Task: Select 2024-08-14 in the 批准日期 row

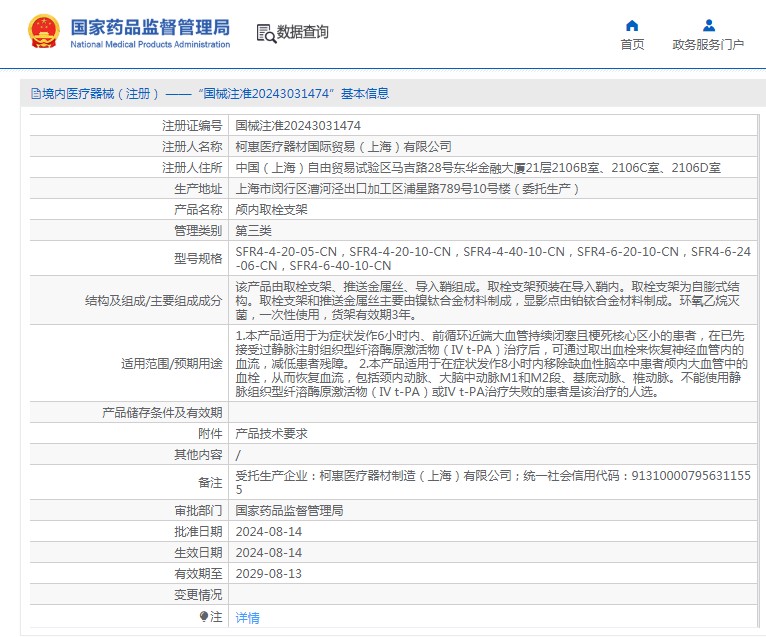Action: pyautogui.click(x=269, y=531)
